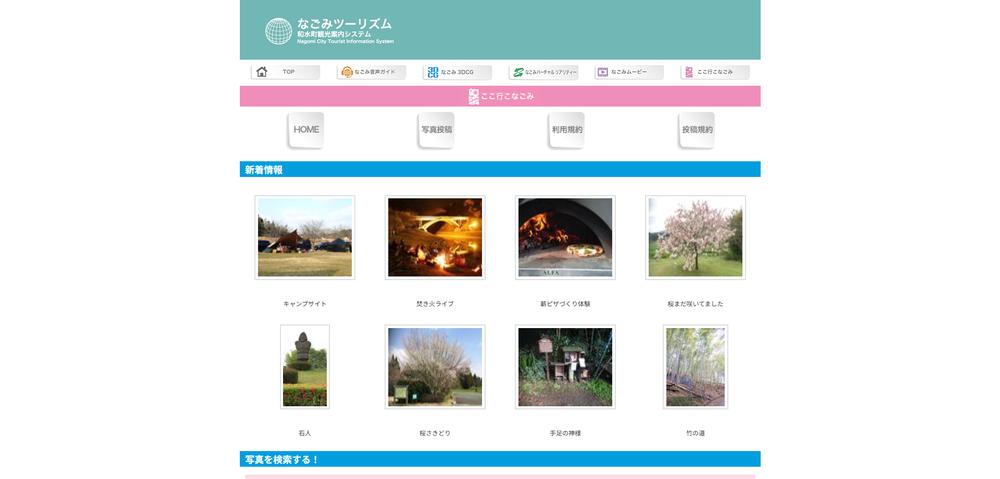Click the purple movie play icon
The width and height of the screenshot is (1000, 479).
point(602,72)
